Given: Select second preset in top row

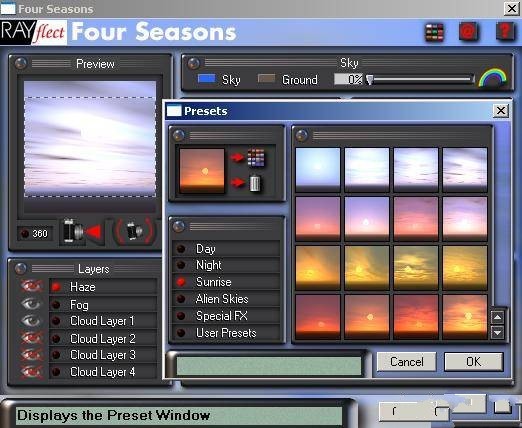Looking at the screenshot, I should (x=367, y=170).
